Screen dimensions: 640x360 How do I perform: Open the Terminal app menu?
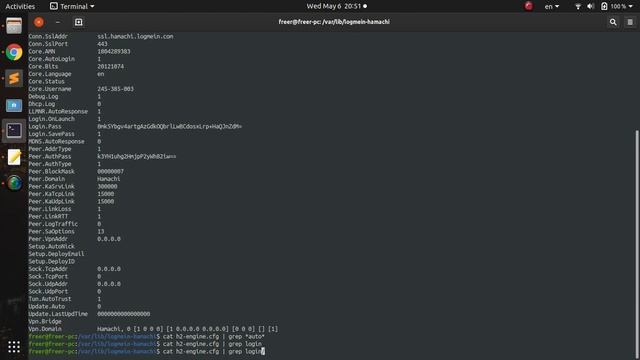coord(72,6)
